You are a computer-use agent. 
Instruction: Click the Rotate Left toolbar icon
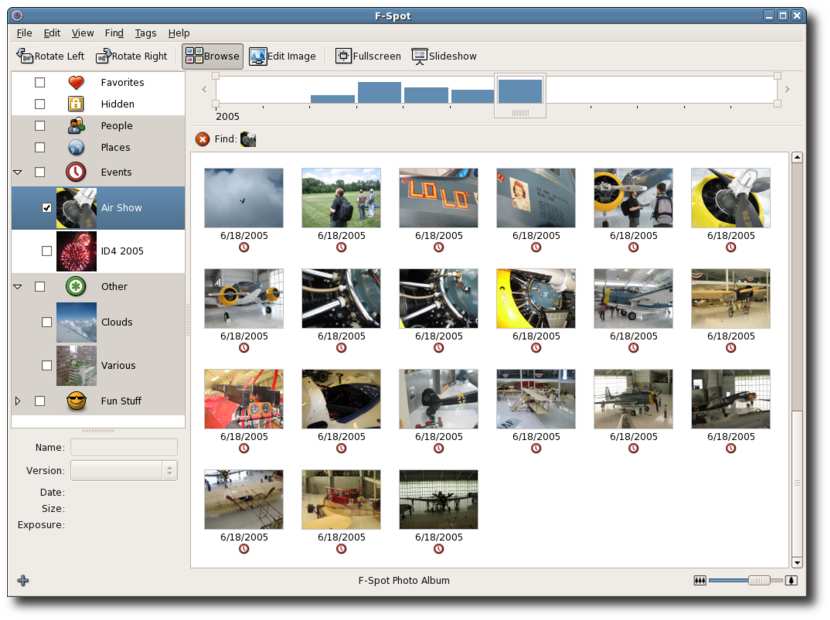[24, 56]
